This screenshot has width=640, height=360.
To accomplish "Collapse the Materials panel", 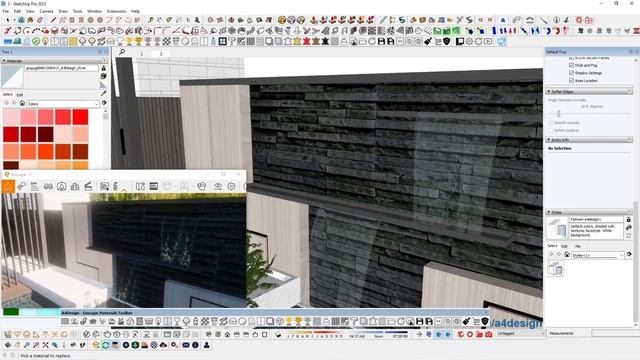I will click(4, 61).
